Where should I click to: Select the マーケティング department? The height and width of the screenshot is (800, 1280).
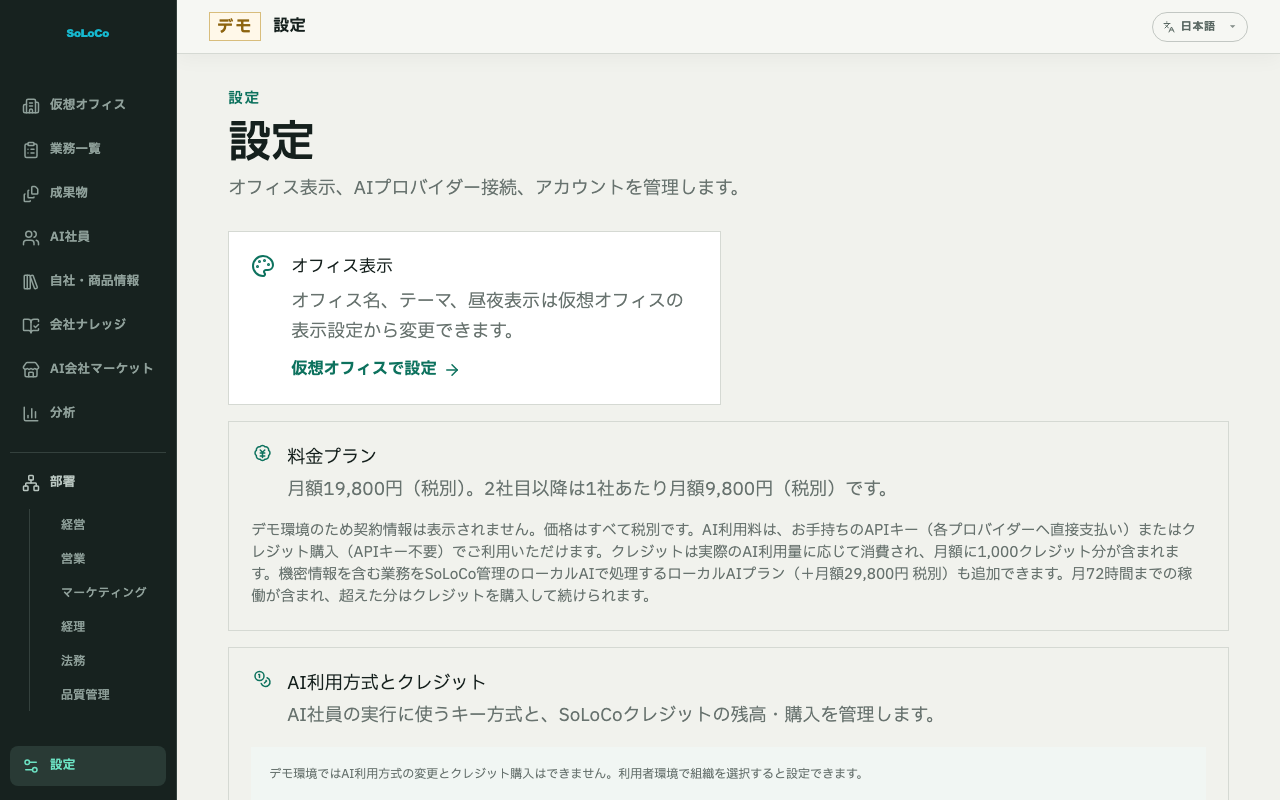[104, 593]
